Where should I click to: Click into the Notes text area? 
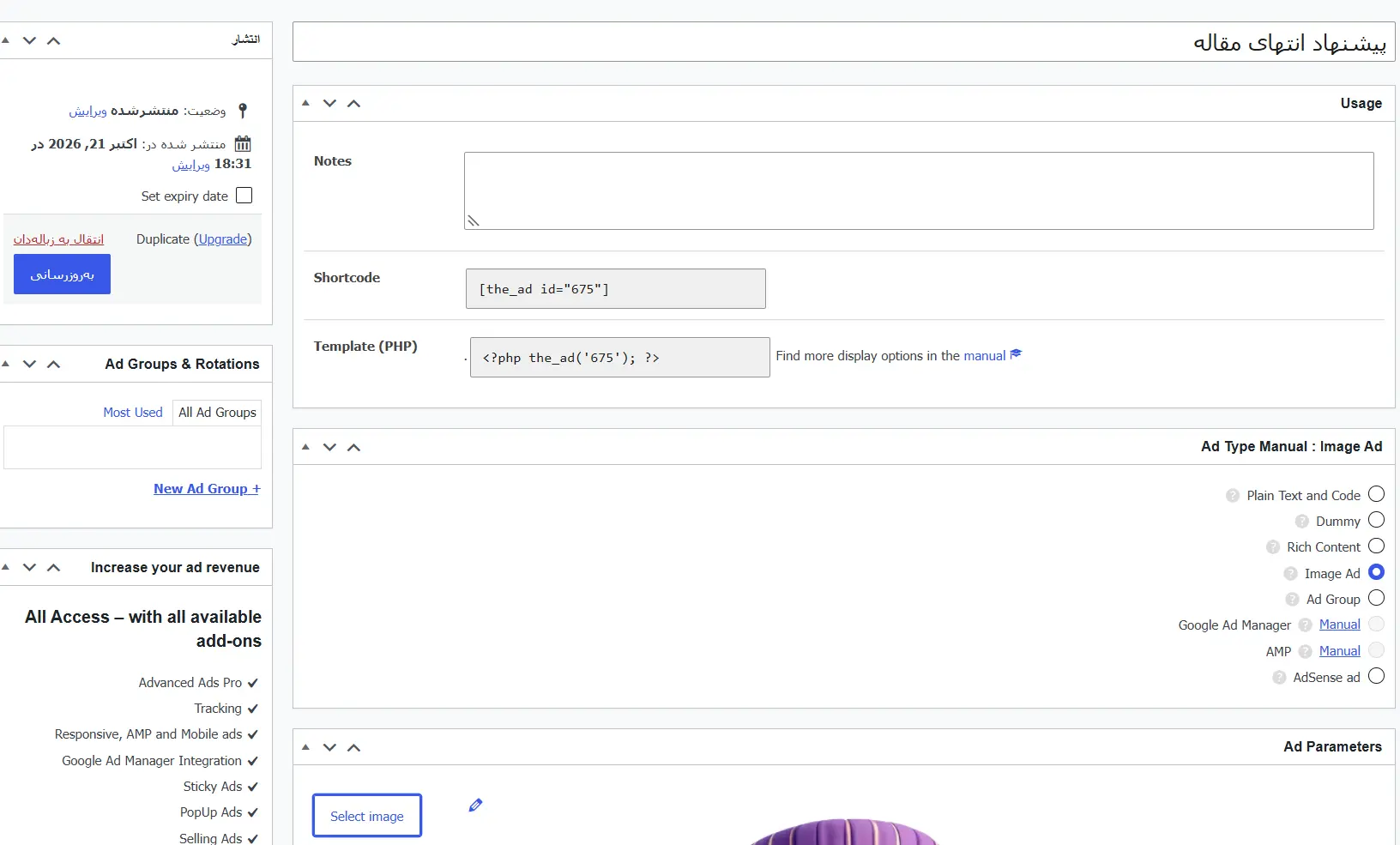coord(919,190)
